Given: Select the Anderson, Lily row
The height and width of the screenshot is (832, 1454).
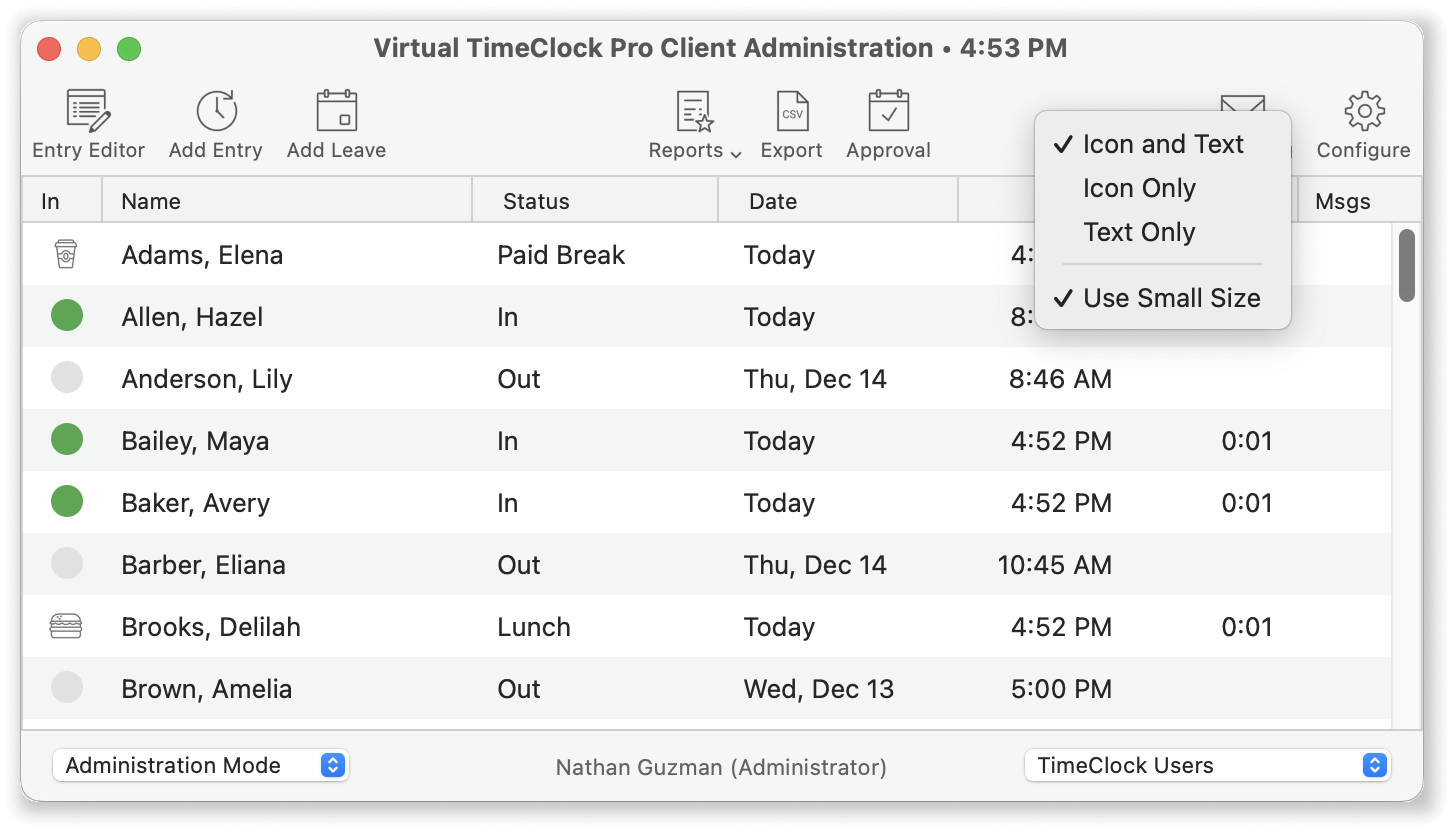Looking at the screenshot, I should click(707, 379).
